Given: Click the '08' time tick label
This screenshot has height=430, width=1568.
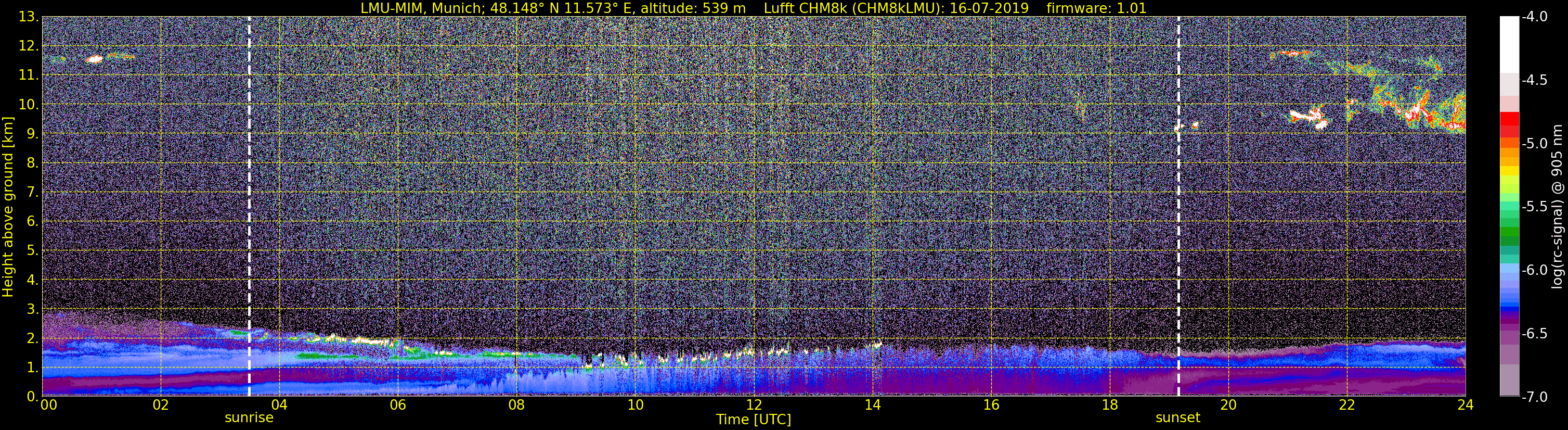Looking at the screenshot, I should coord(516,406).
